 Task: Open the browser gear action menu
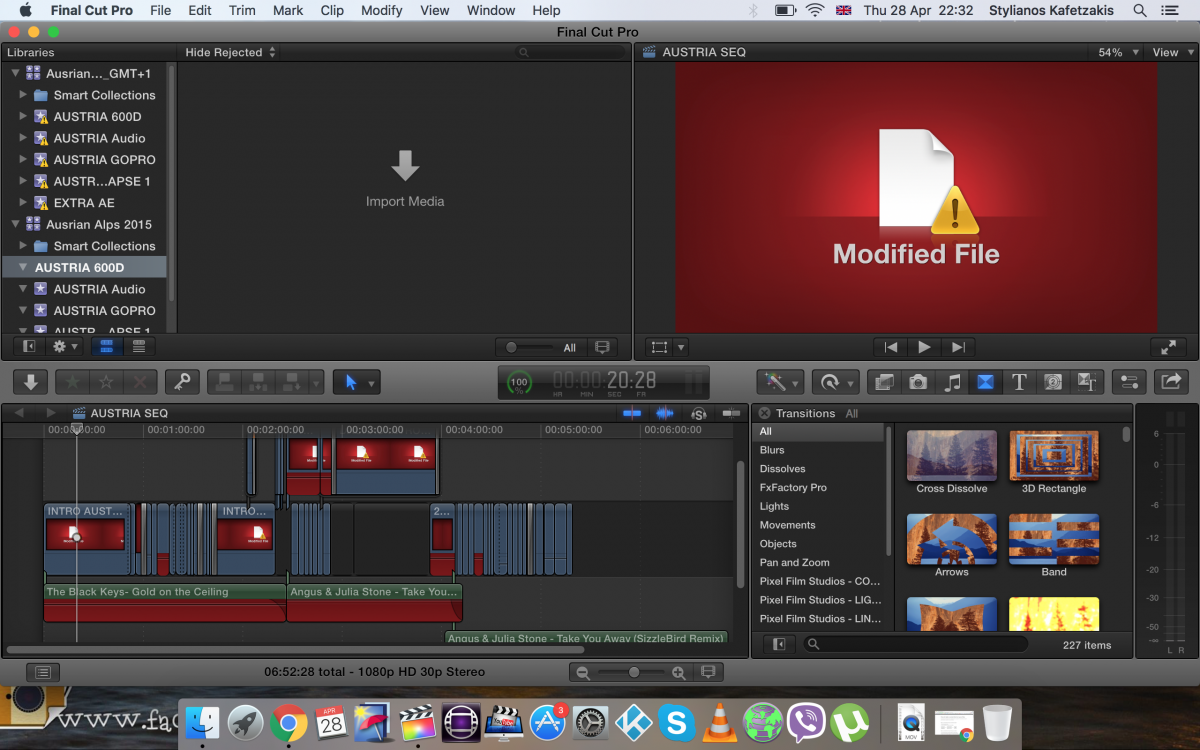[x=64, y=347]
